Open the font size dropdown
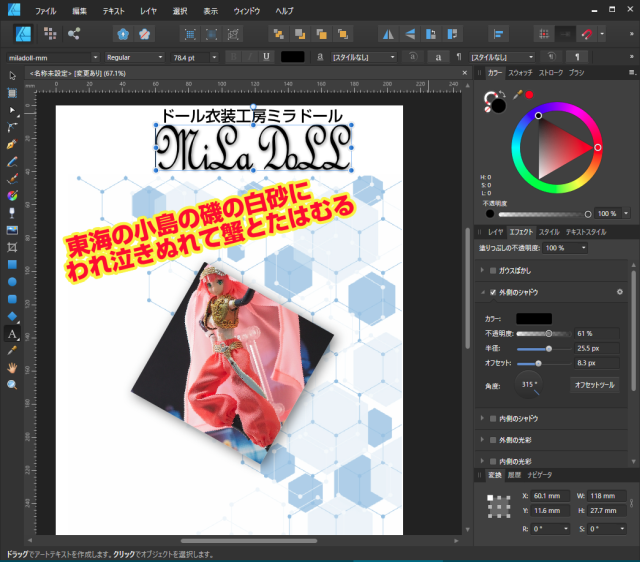This screenshot has width=640, height=562. (x=214, y=57)
